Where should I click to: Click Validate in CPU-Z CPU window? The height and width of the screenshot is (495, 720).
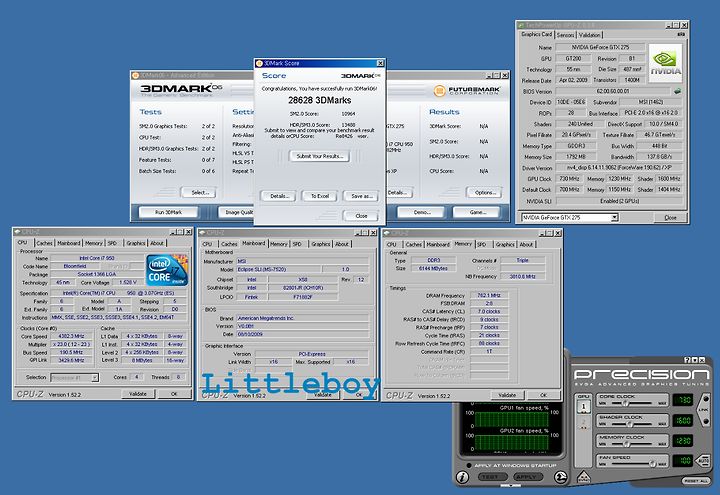(138, 394)
